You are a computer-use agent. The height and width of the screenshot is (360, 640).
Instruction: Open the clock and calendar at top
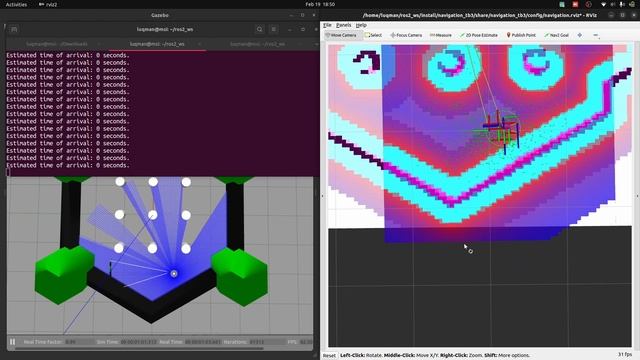(x=320, y=4)
